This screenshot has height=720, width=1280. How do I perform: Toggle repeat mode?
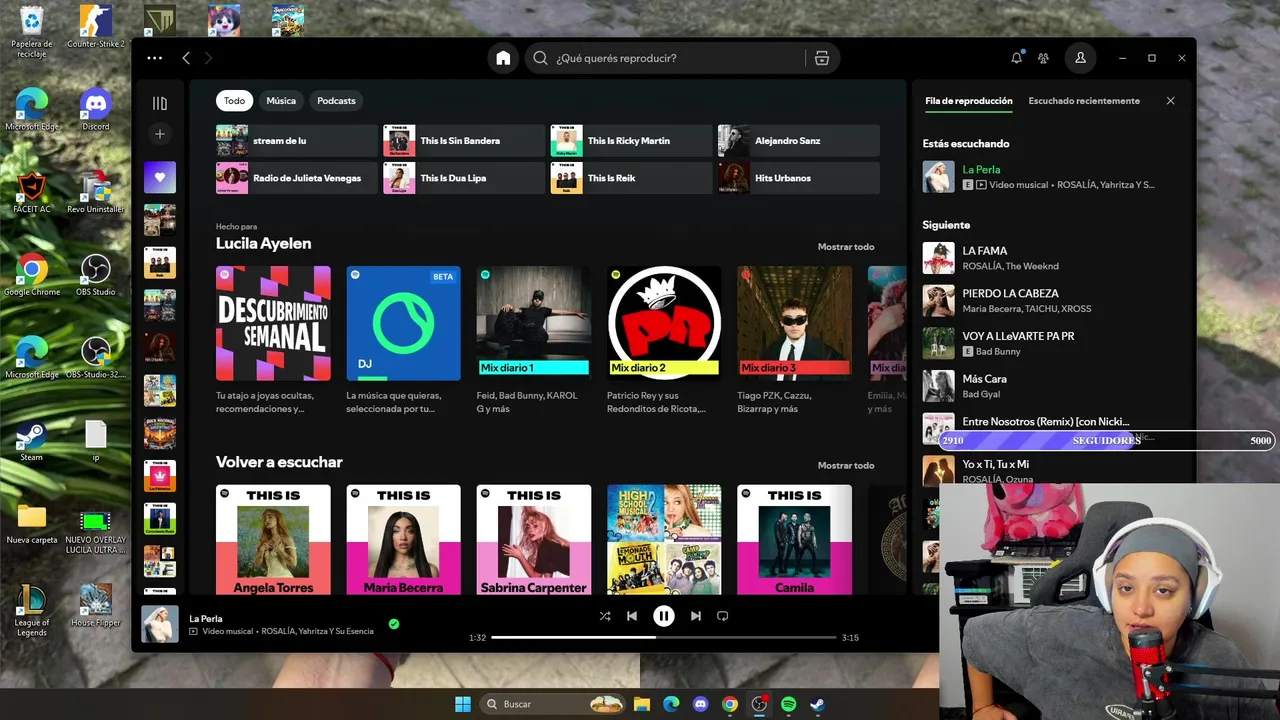tap(723, 616)
